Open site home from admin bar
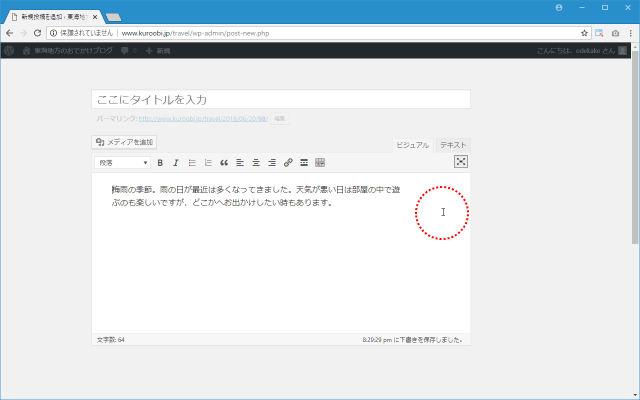 coord(68,51)
